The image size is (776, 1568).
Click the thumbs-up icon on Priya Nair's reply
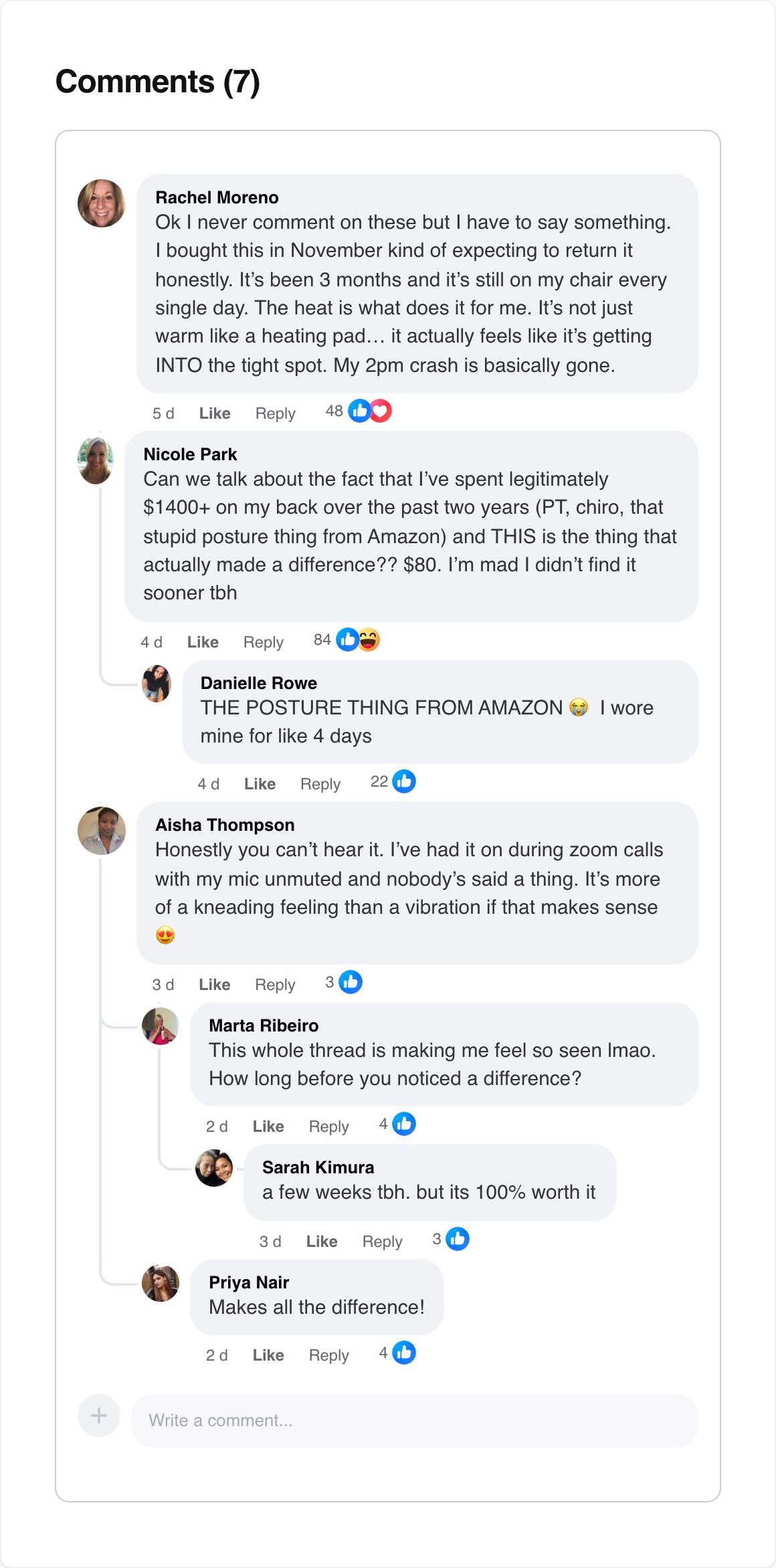(x=404, y=1353)
